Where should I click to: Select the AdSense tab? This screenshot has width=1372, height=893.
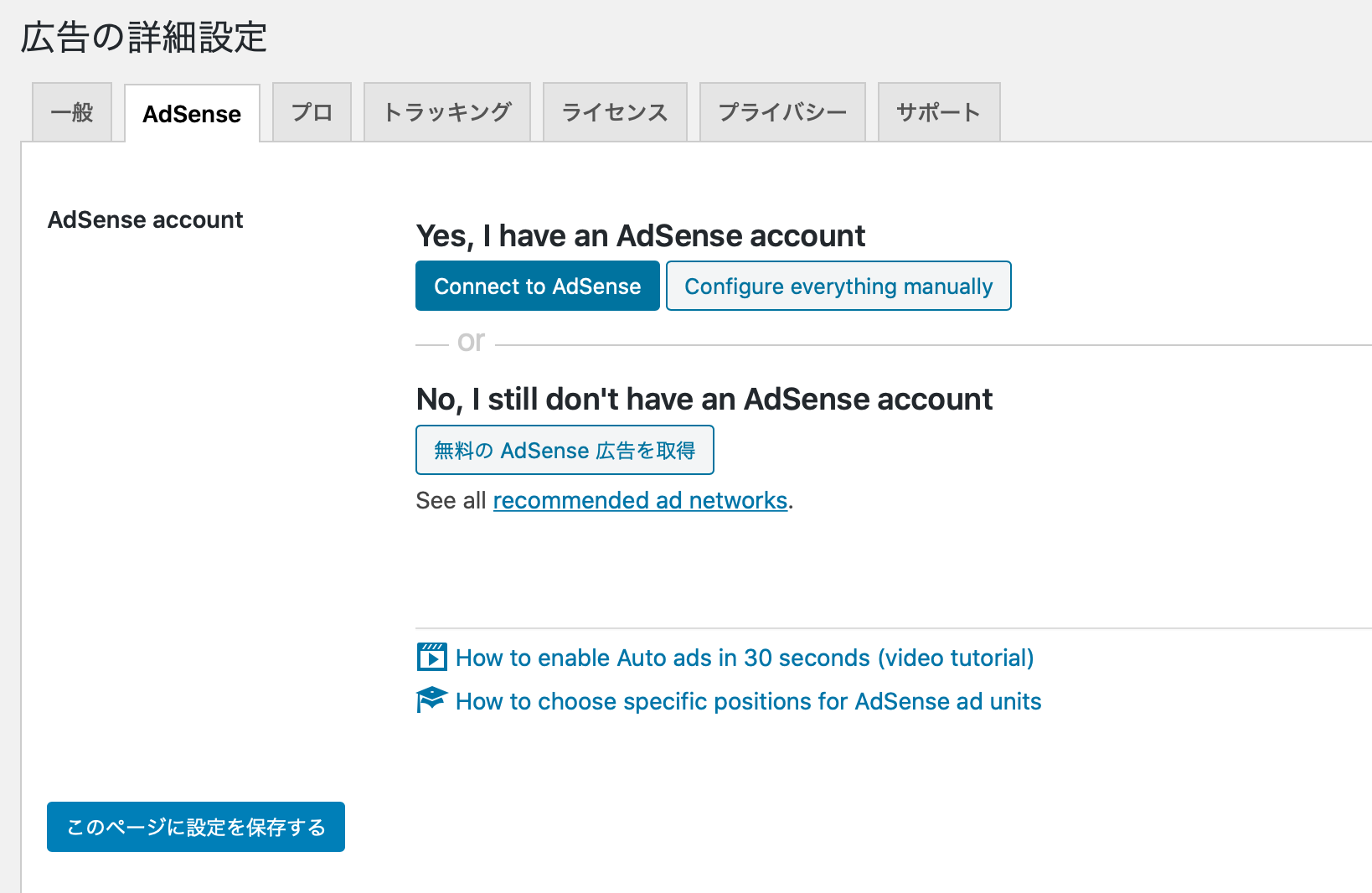click(x=192, y=113)
